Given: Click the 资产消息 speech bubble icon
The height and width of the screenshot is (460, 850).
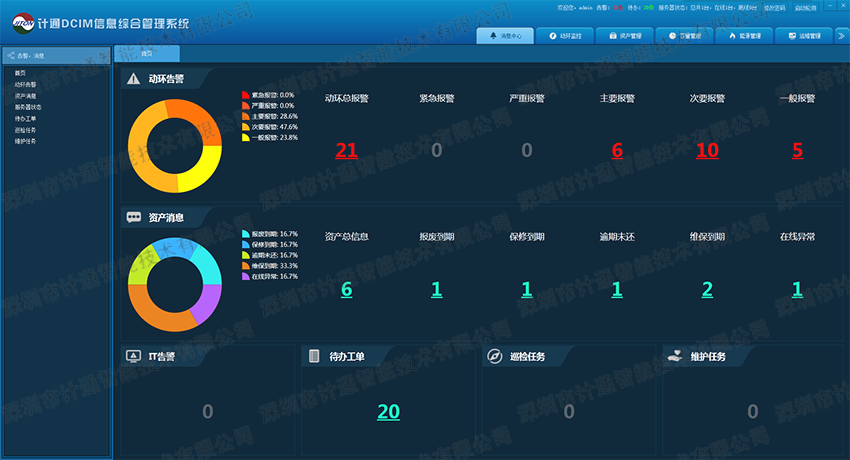Looking at the screenshot, I should point(133,217).
